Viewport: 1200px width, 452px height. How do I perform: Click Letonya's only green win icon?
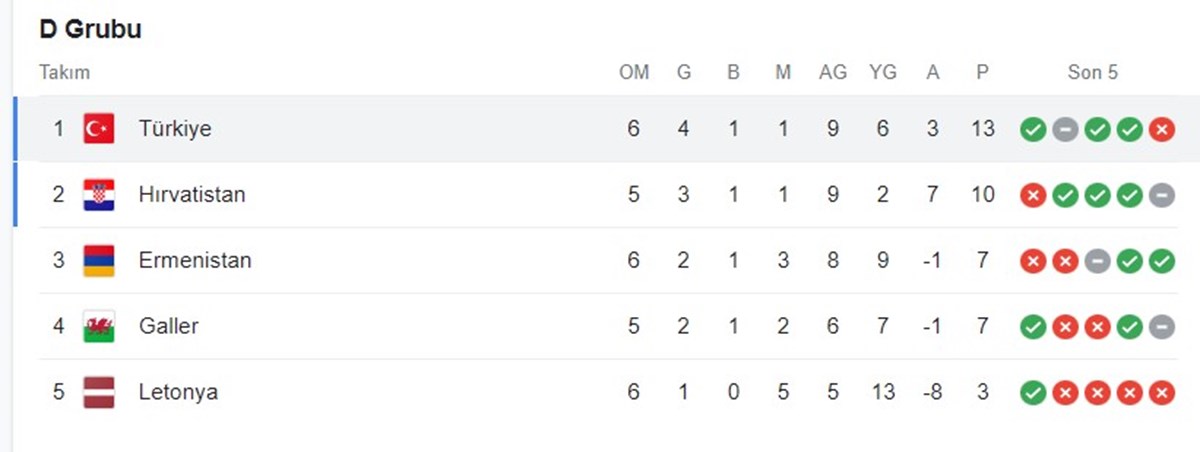pos(1033,393)
